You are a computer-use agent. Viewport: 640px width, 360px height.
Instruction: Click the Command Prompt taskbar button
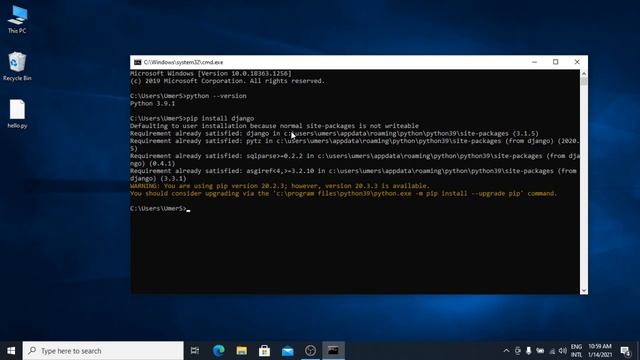[x=333, y=351]
